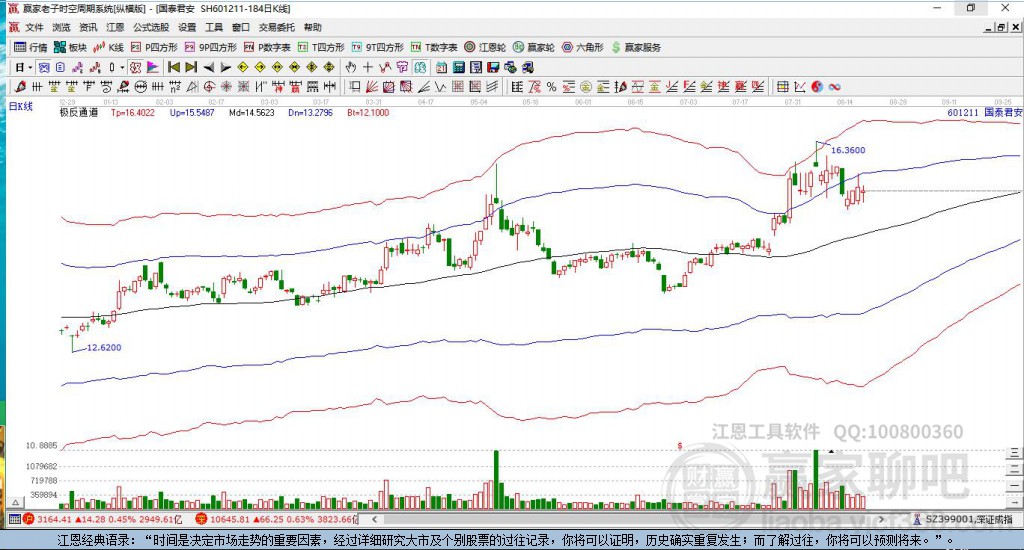Open the T数字表 tool
This screenshot has width=1024, height=550.
point(434,47)
